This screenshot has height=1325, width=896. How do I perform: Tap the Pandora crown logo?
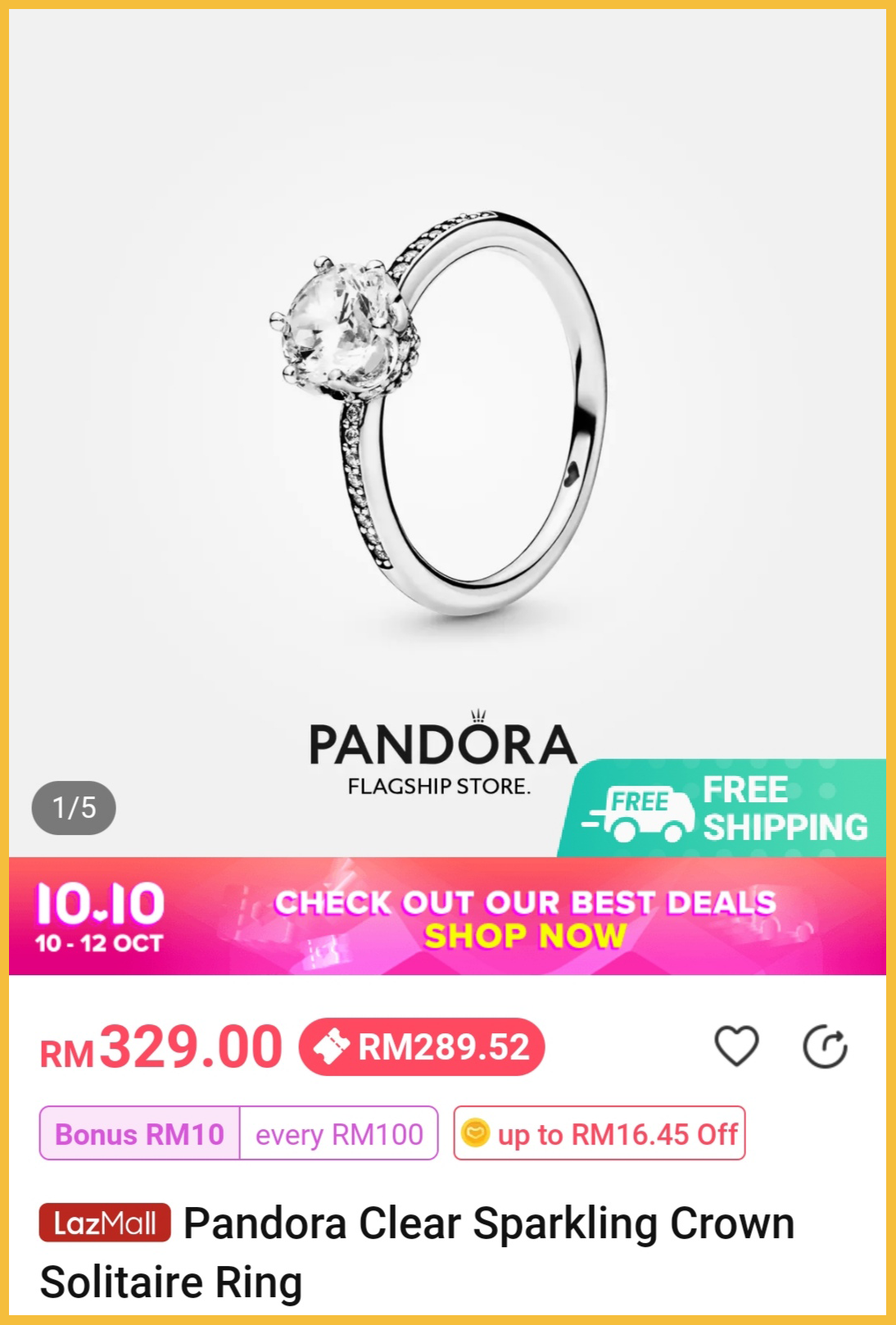pyautogui.click(x=478, y=716)
